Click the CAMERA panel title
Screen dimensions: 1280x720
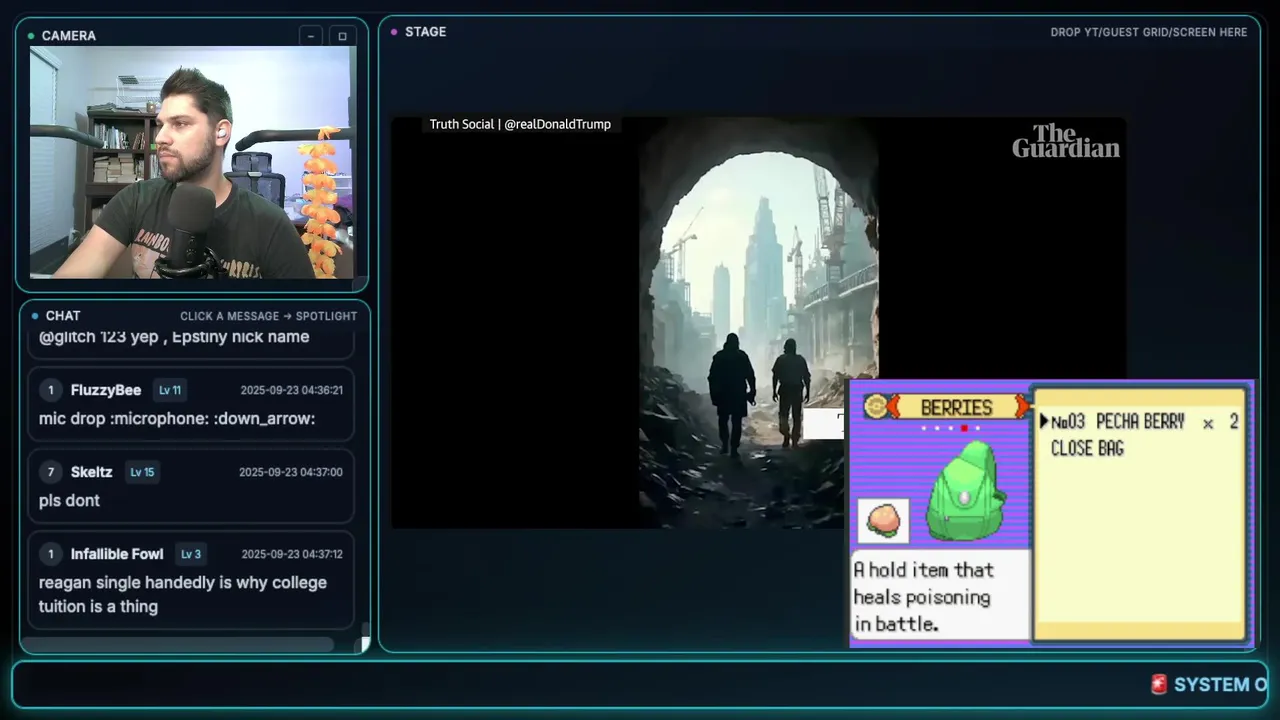69,36
